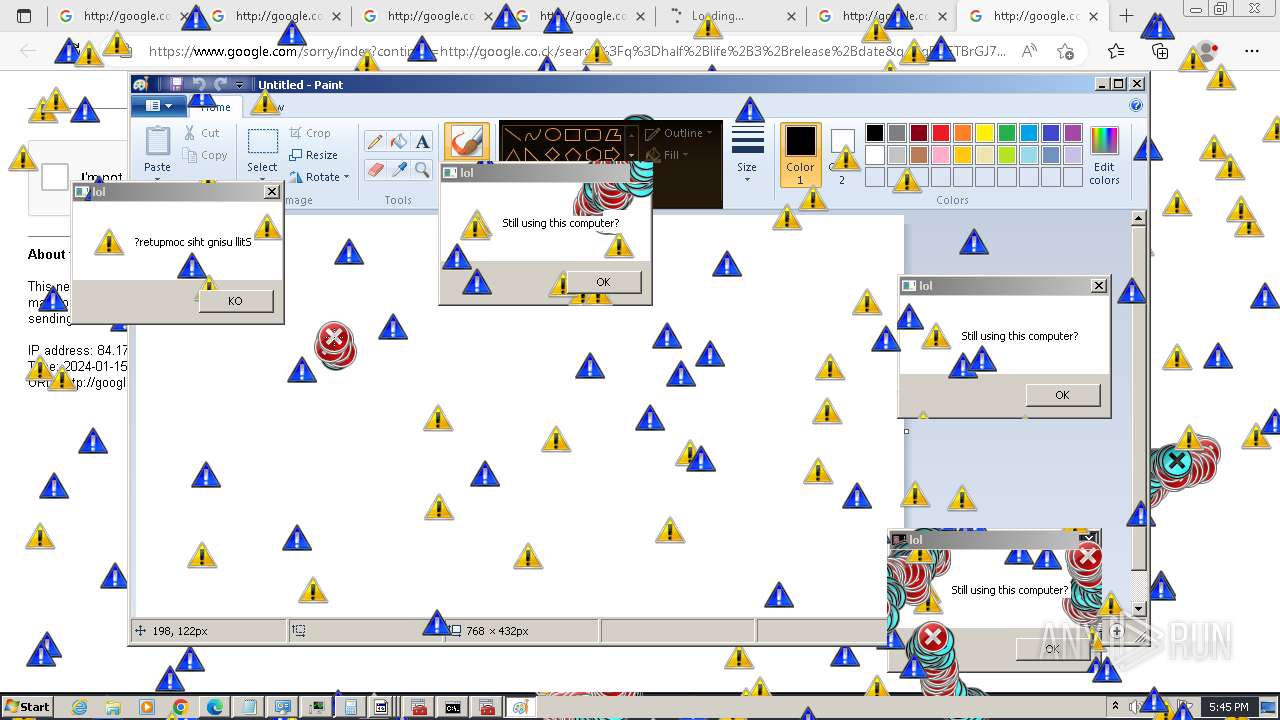This screenshot has width=1280, height=720.
Task: Pick the orange color swatch
Action: (x=963, y=133)
